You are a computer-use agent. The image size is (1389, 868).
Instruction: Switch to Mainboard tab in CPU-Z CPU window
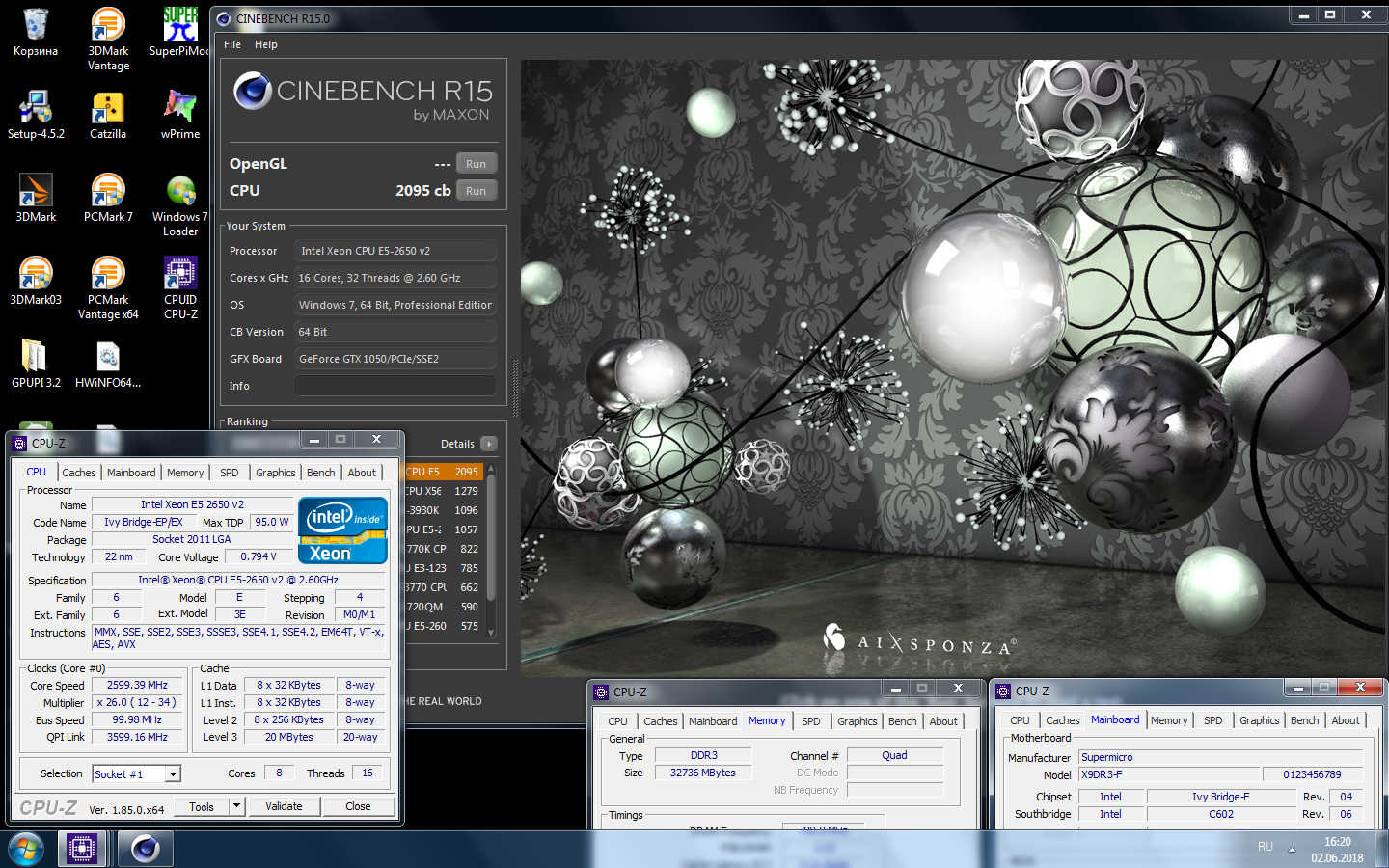pyautogui.click(x=131, y=473)
